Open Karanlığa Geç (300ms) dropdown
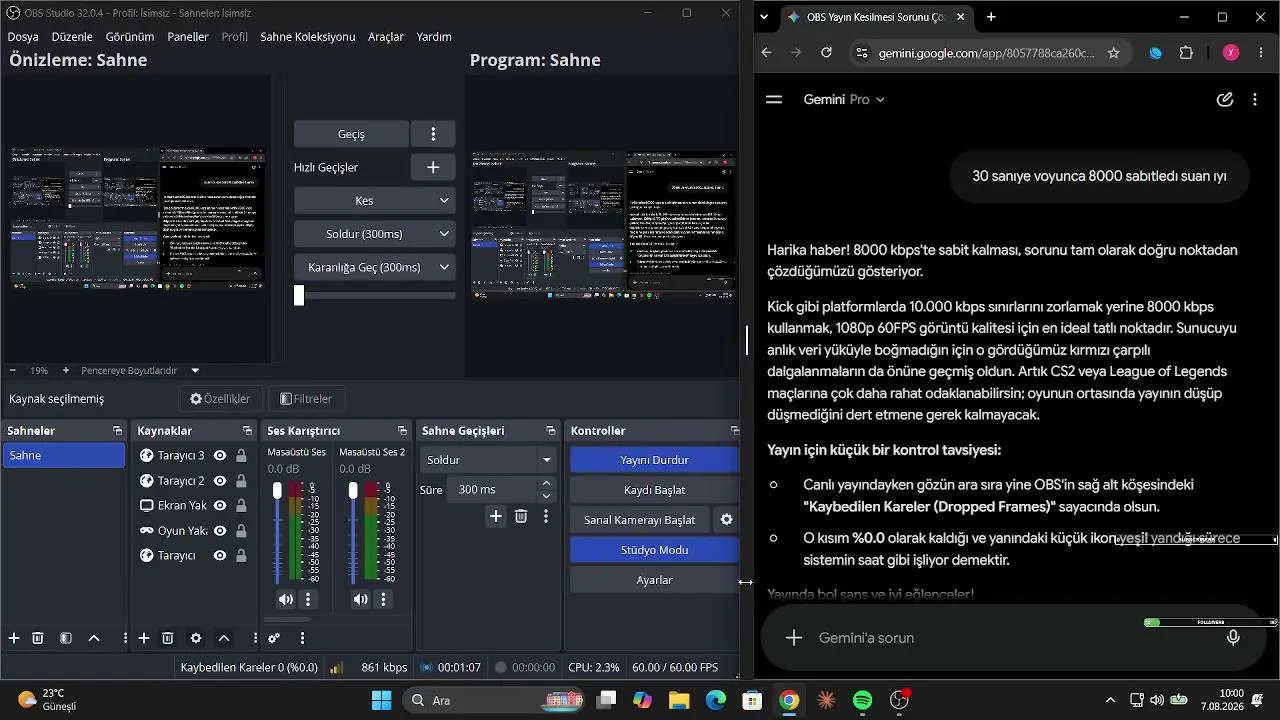This screenshot has height=720, width=1280. 375,268
